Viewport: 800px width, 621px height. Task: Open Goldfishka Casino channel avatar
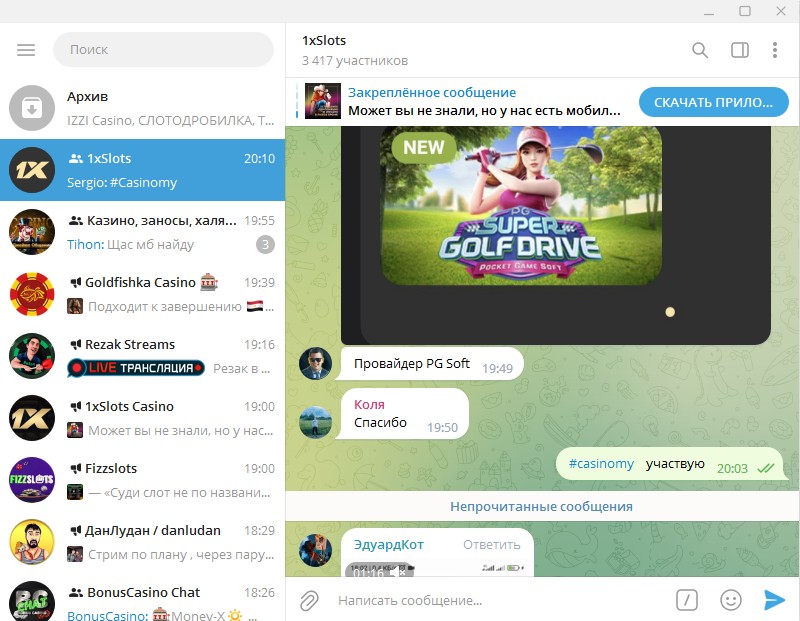pyautogui.click(x=32, y=294)
